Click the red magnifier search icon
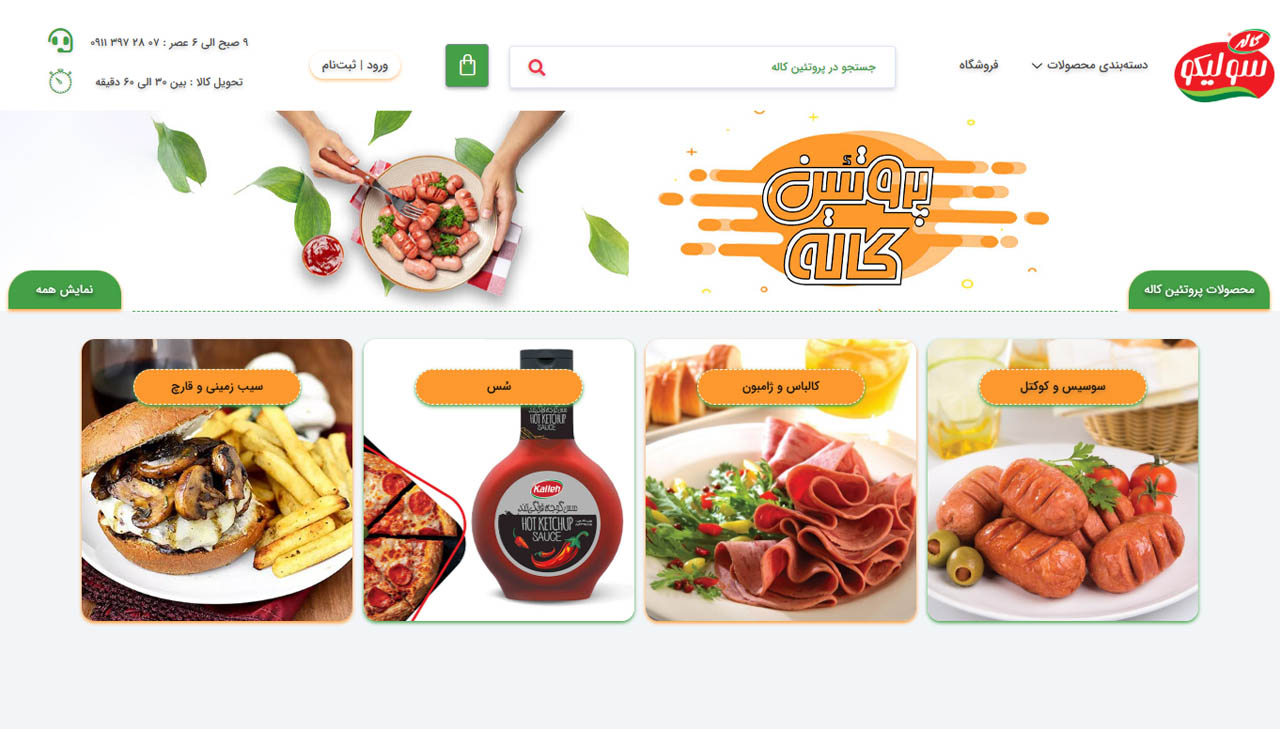The width and height of the screenshot is (1280, 729). tap(537, 67)
